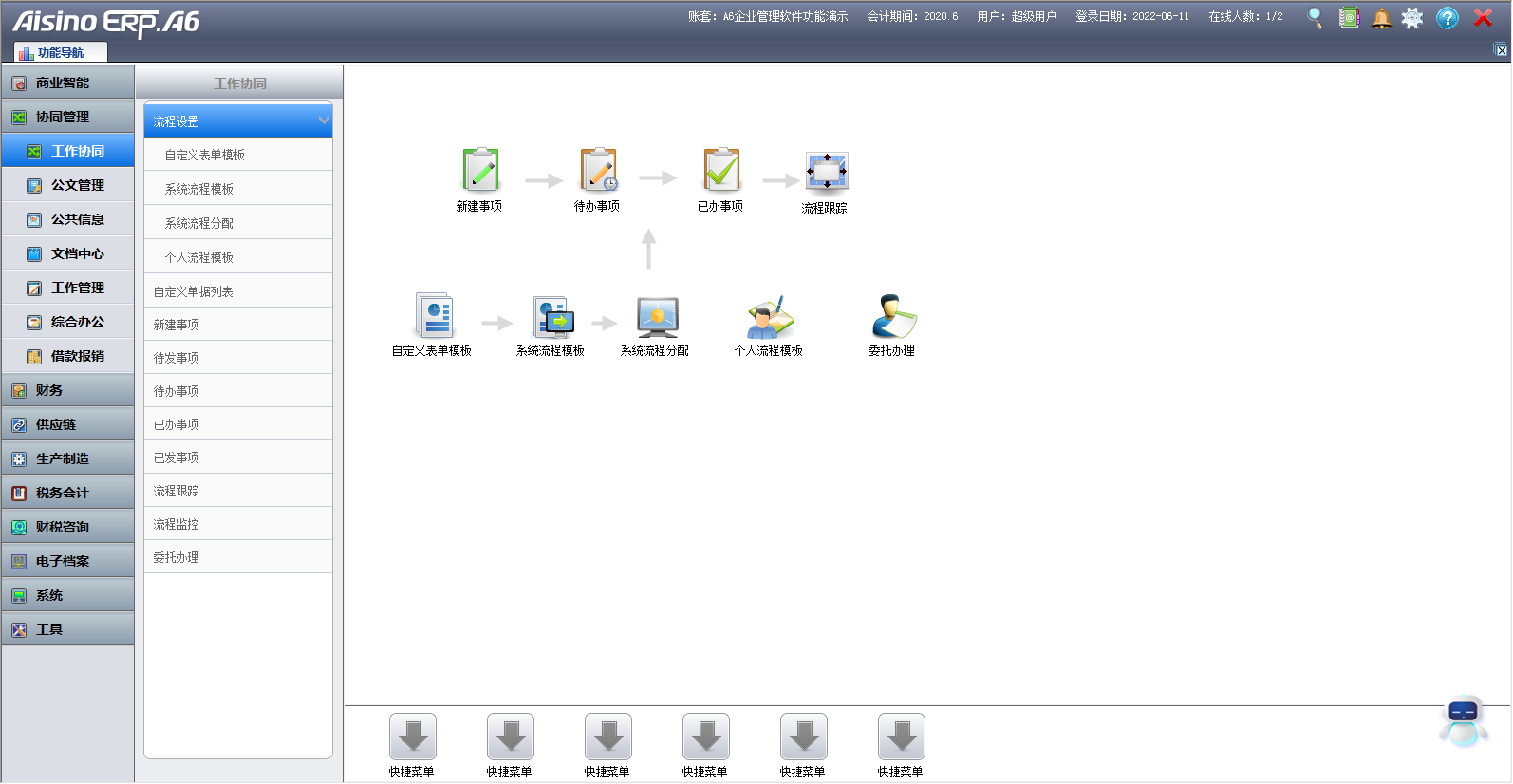Click the first 快捷菜单 shortcut button
The width and height of the screenshot is (1513, 784).
413,737
